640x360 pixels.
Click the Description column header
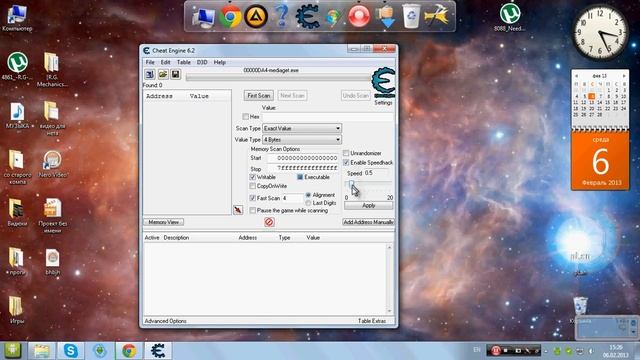click(176, 238)
